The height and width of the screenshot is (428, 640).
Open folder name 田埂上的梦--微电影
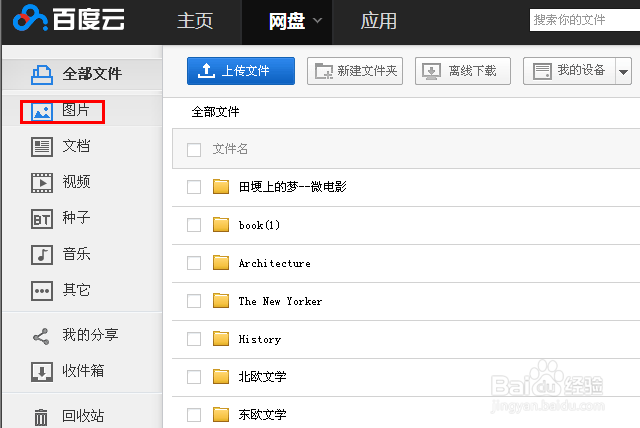293,187
